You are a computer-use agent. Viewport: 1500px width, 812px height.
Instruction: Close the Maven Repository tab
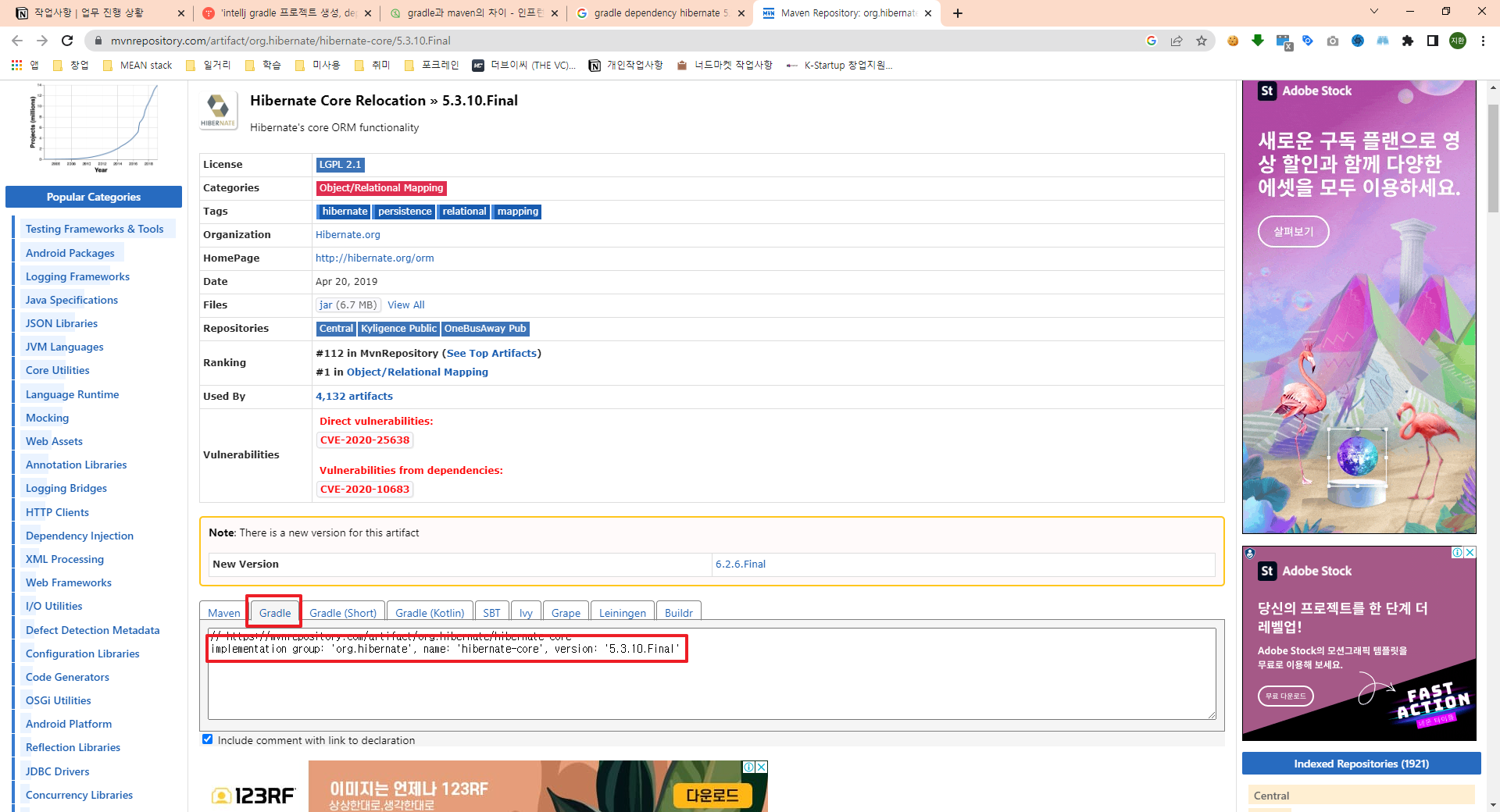[928, 13]
